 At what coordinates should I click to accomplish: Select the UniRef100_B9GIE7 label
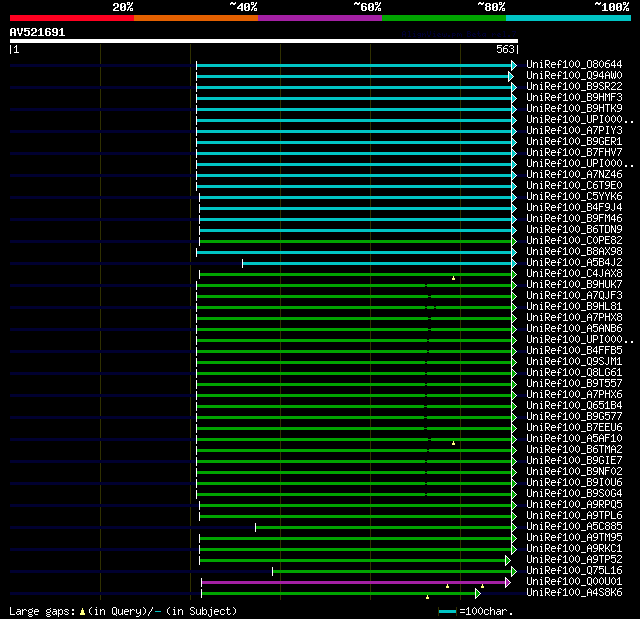tap(574, 461)
